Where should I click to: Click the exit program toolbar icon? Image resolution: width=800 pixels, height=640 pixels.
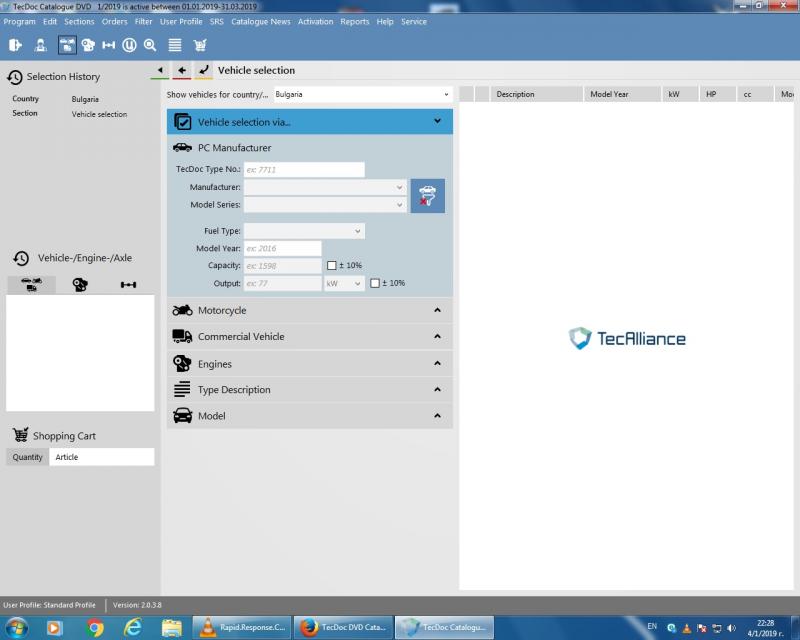pyautogui.click(x=15, y=45)
